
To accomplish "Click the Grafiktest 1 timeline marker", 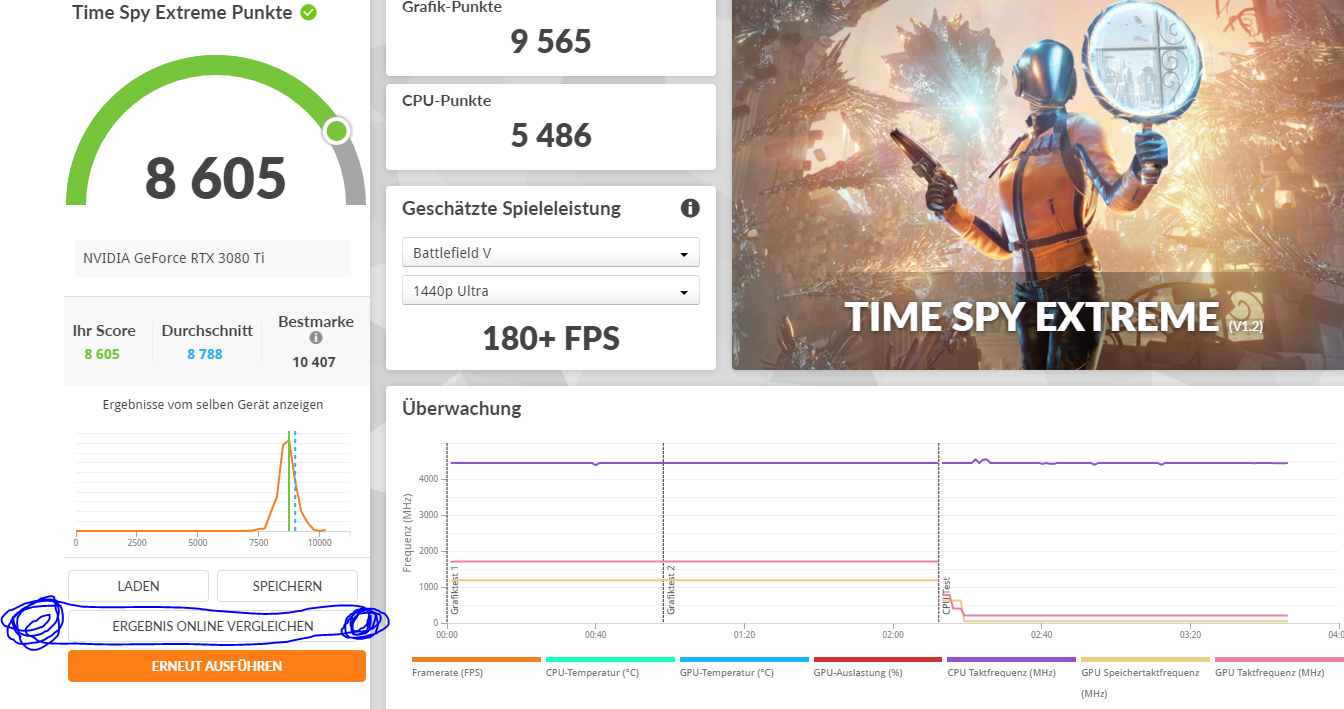I will pyautogui.click(x=454, y=590).
